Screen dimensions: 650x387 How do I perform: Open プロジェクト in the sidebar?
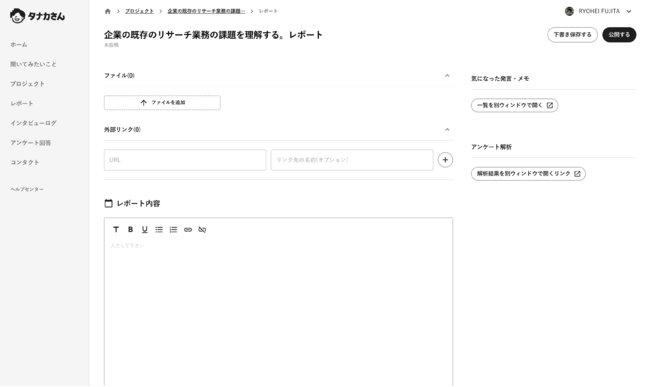(27, 84)
